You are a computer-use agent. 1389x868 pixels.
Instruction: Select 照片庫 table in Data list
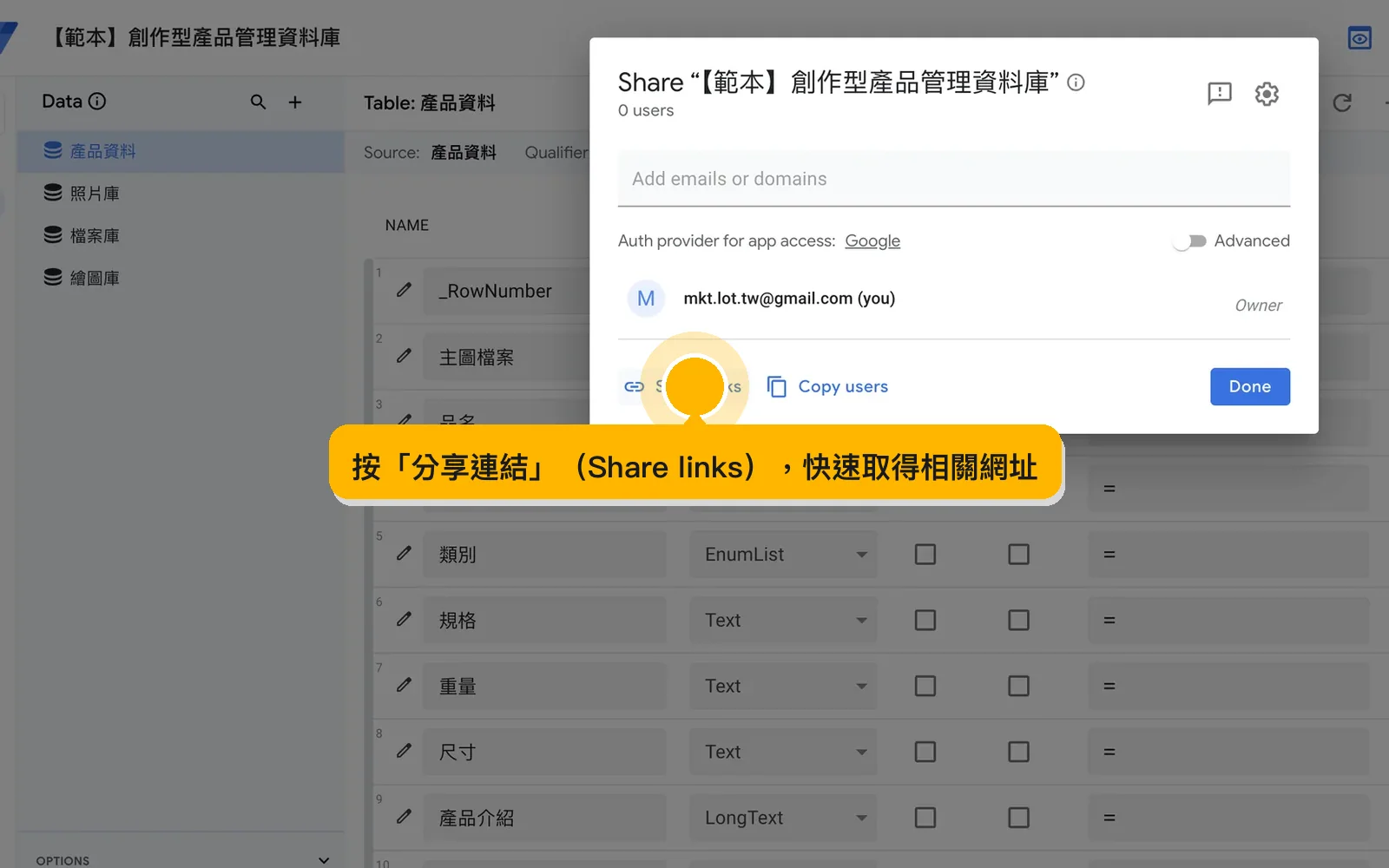181,194
